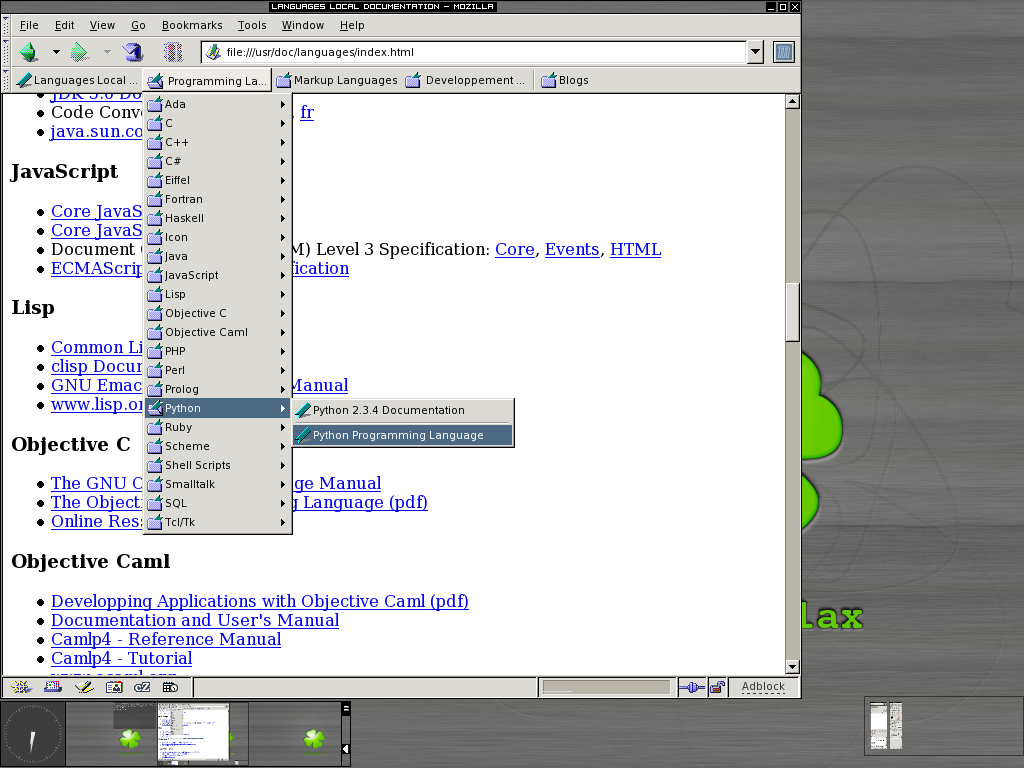Open the Ruby bookmarks folder
This screenshot has height=768, width=1024.
coord(217,427)
